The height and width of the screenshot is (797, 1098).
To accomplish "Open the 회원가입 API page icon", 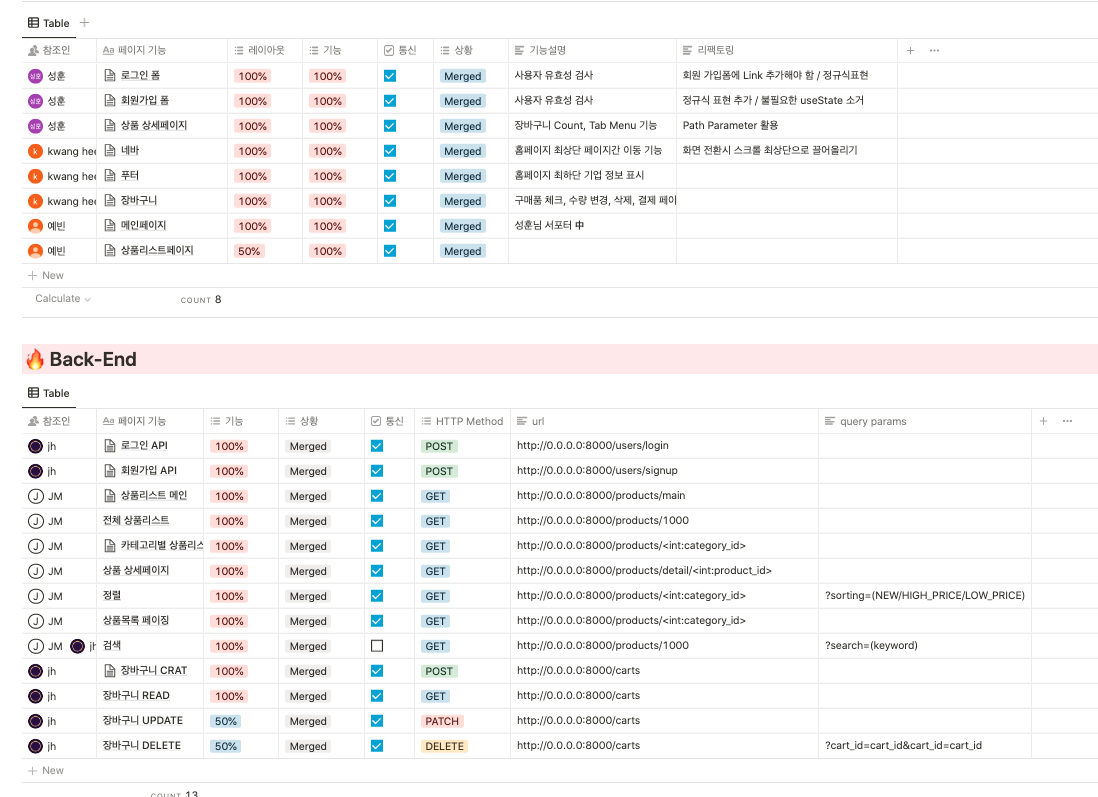I will [109, 471].
